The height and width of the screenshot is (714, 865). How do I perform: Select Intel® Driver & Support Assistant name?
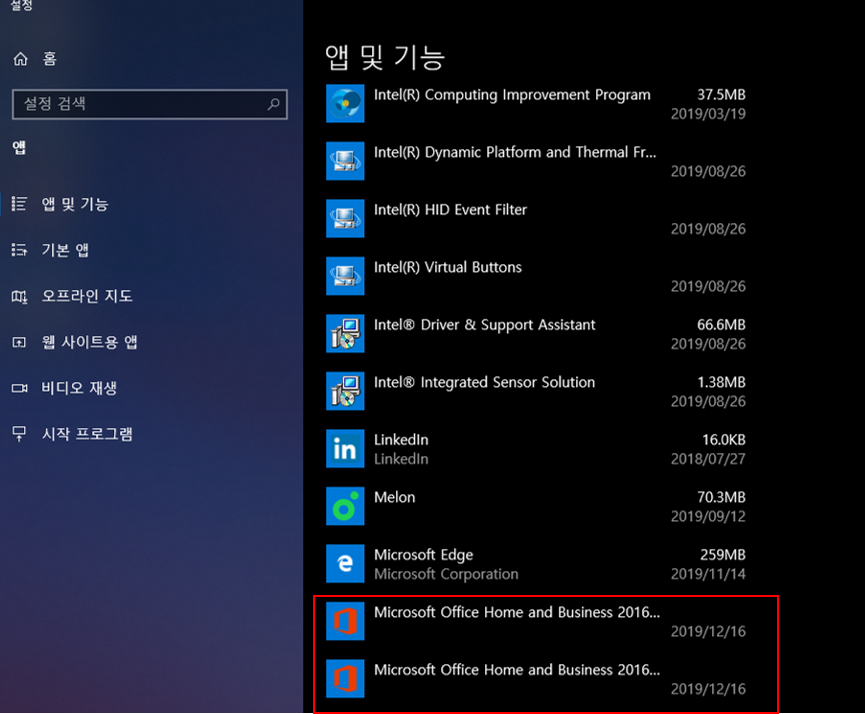[x=484, y=325]
